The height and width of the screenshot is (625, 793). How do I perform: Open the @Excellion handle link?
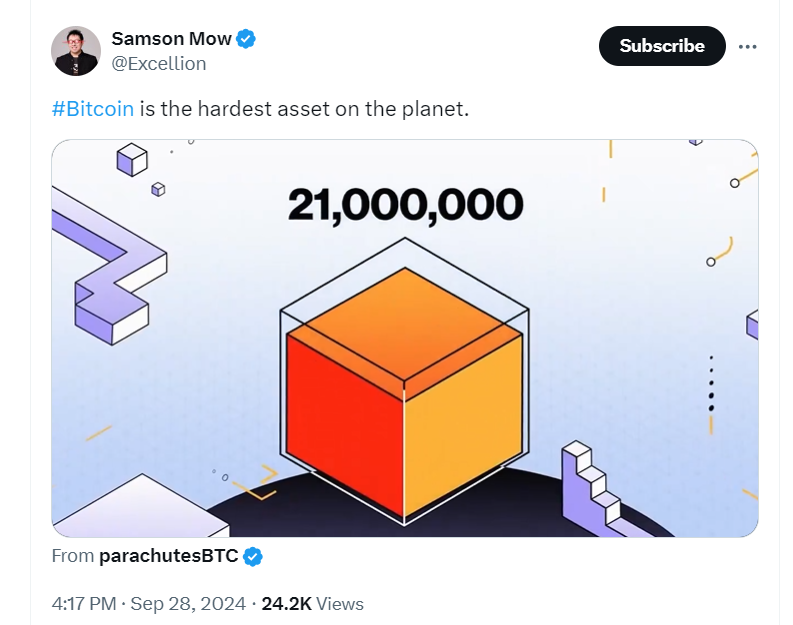[159, 64]
